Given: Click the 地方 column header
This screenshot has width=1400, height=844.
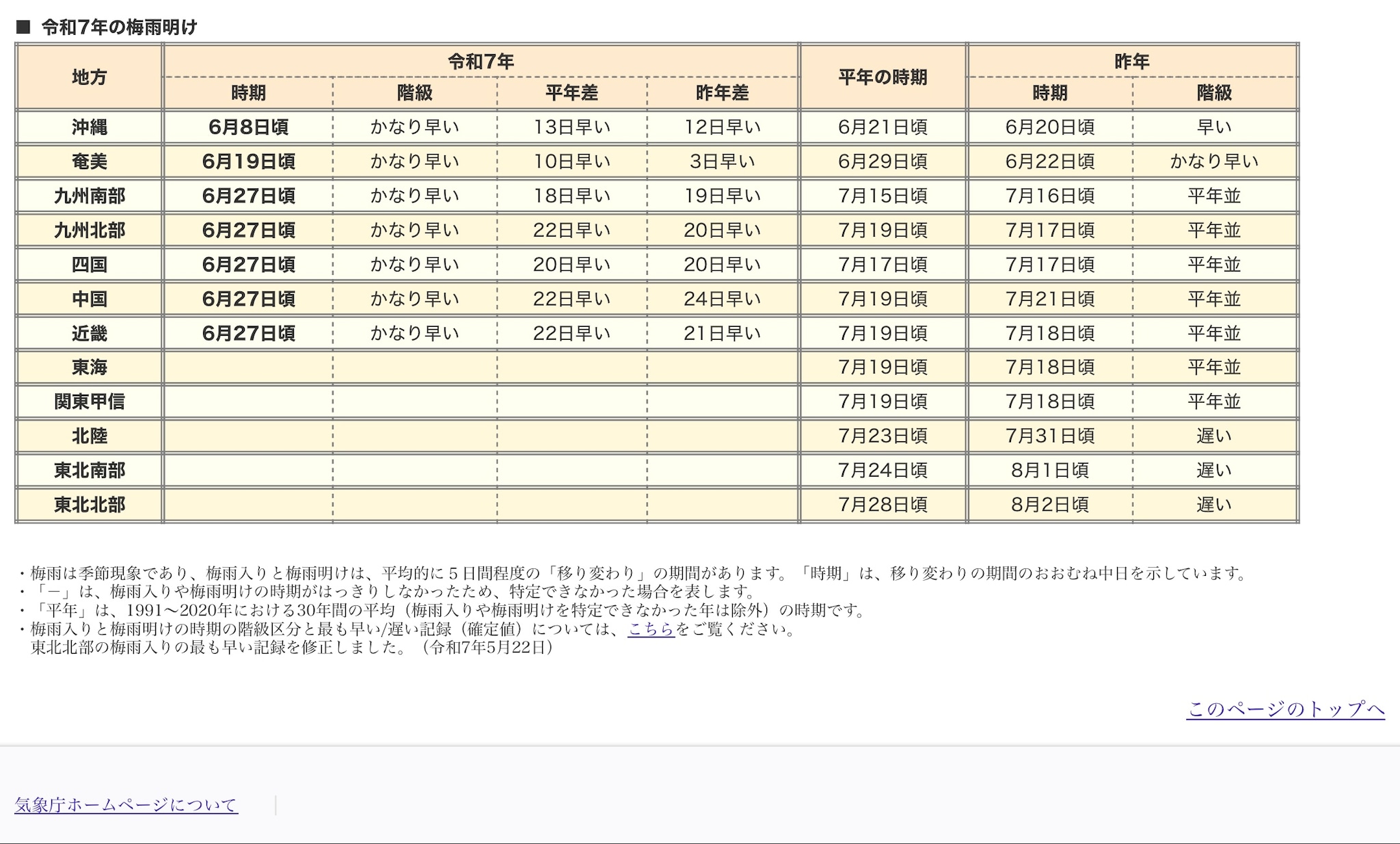Looking at the screenshot, I should click(90, 77).
